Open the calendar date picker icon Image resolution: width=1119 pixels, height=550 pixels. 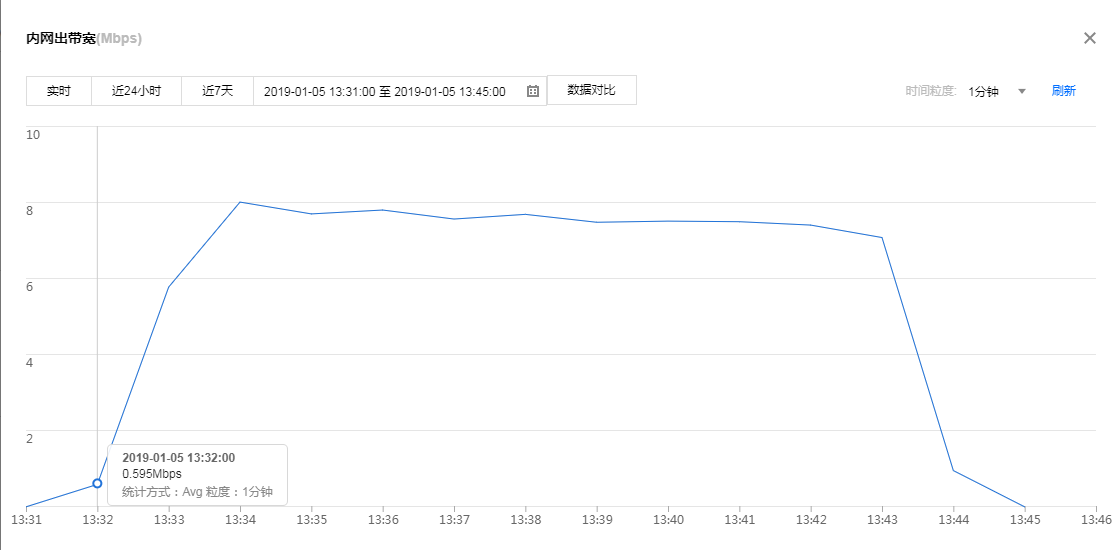click(x=533, y=91)
